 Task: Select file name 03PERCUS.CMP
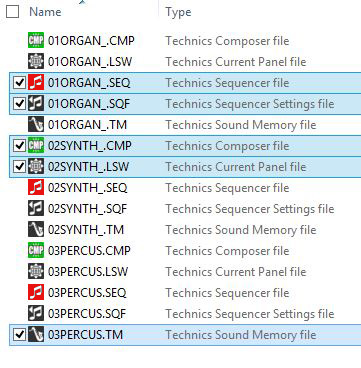coord(89,251)
